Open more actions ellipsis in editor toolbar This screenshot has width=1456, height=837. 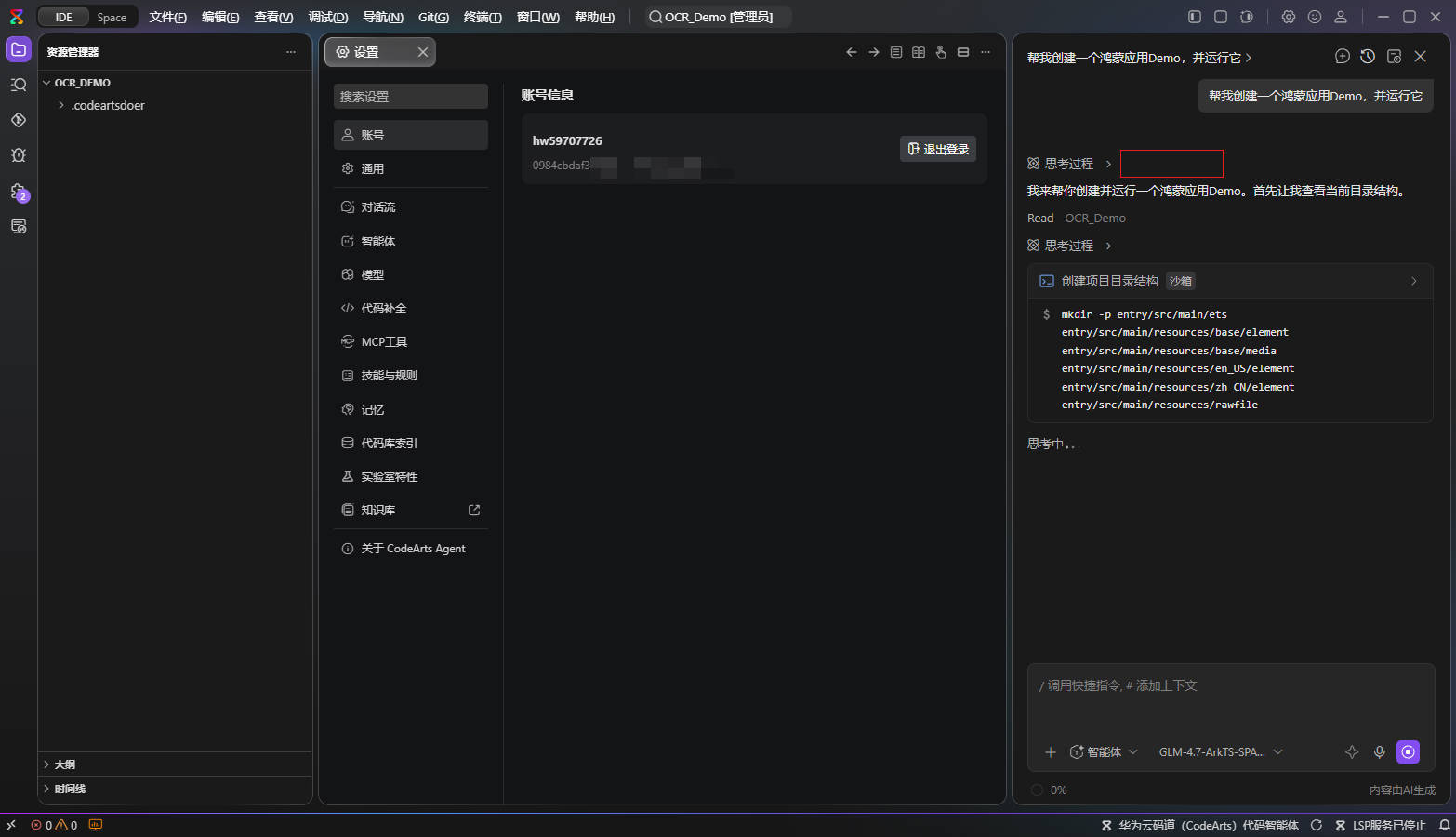[x=986, y=52]
